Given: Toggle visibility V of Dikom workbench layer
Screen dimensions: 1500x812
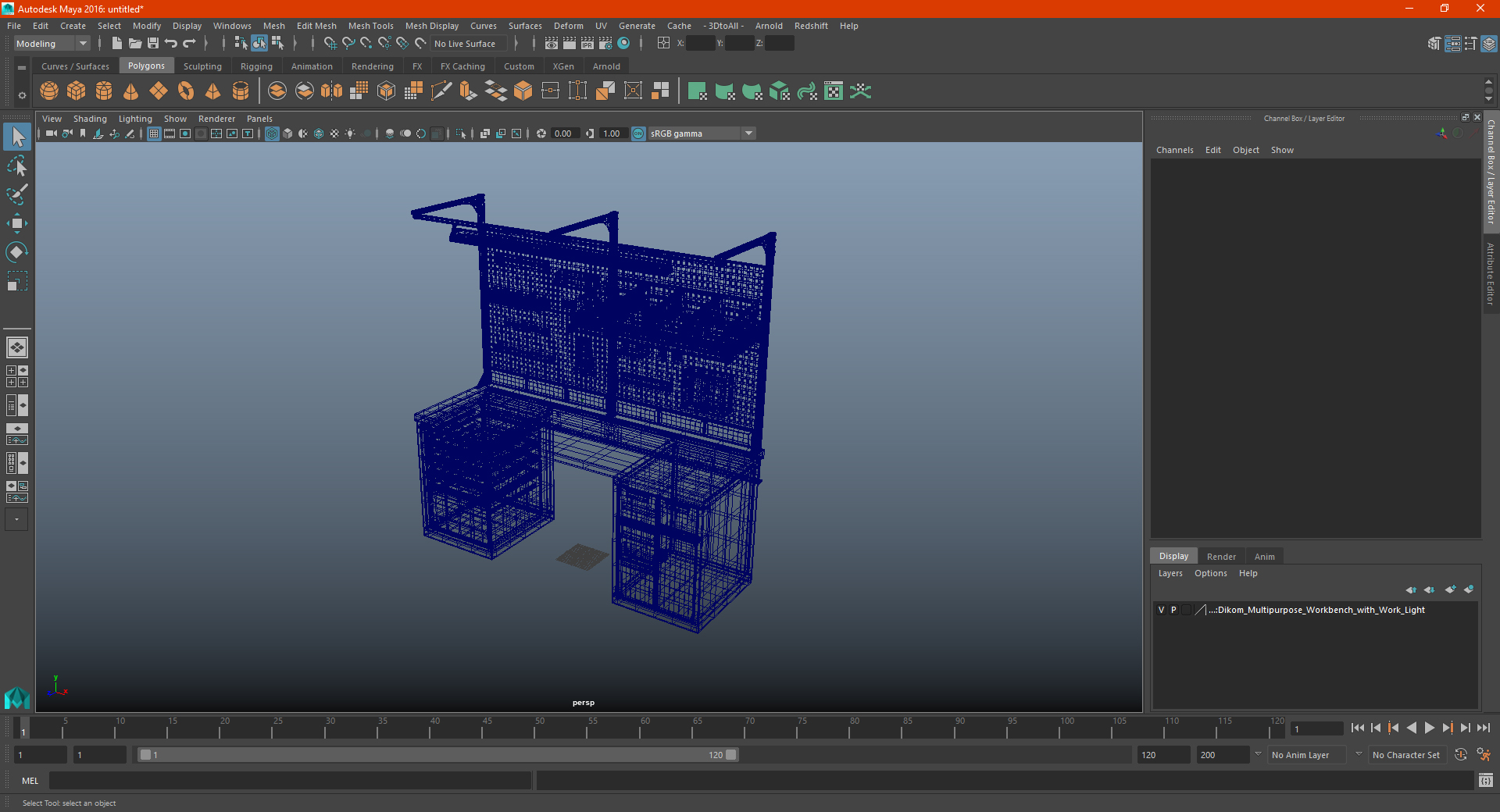Looking at the screenshot, I should click(1161, 610).
